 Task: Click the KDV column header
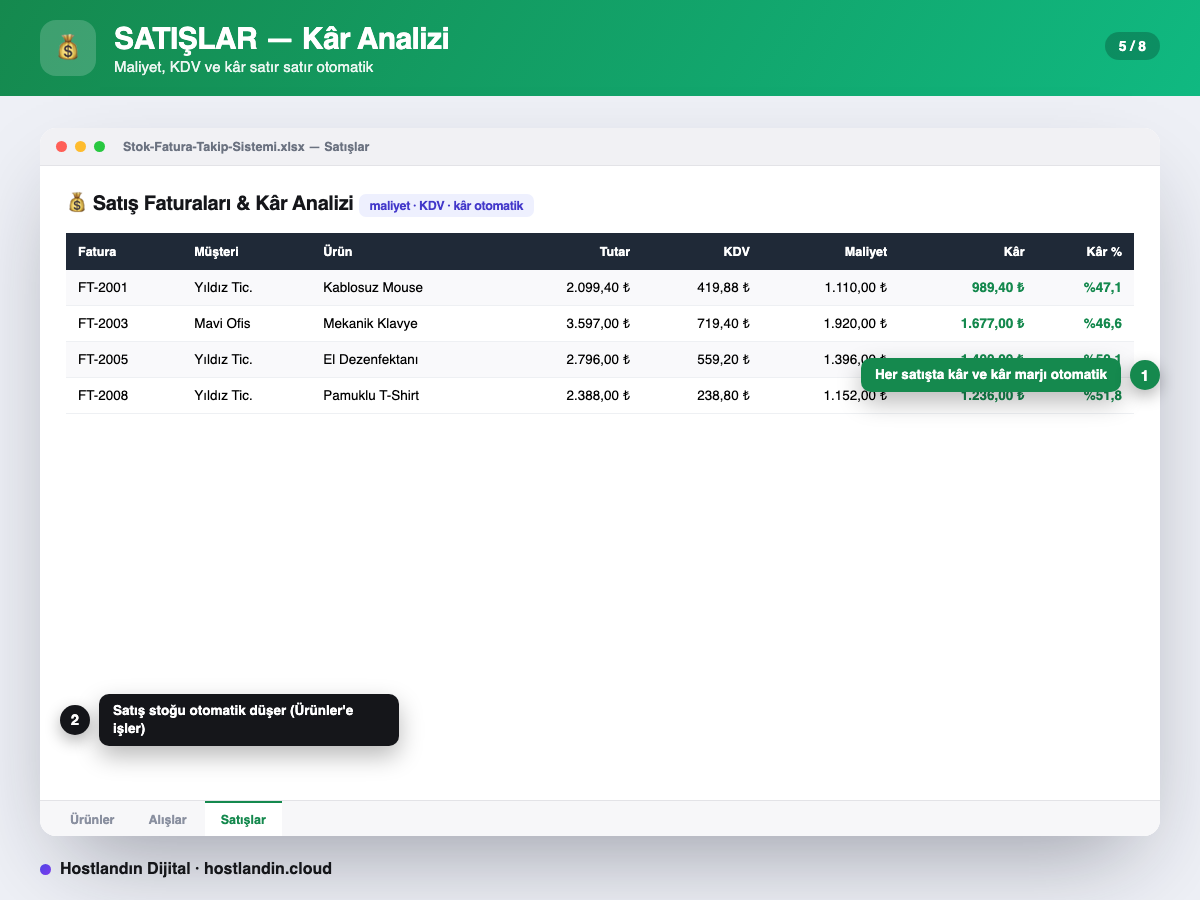(737, 252)
